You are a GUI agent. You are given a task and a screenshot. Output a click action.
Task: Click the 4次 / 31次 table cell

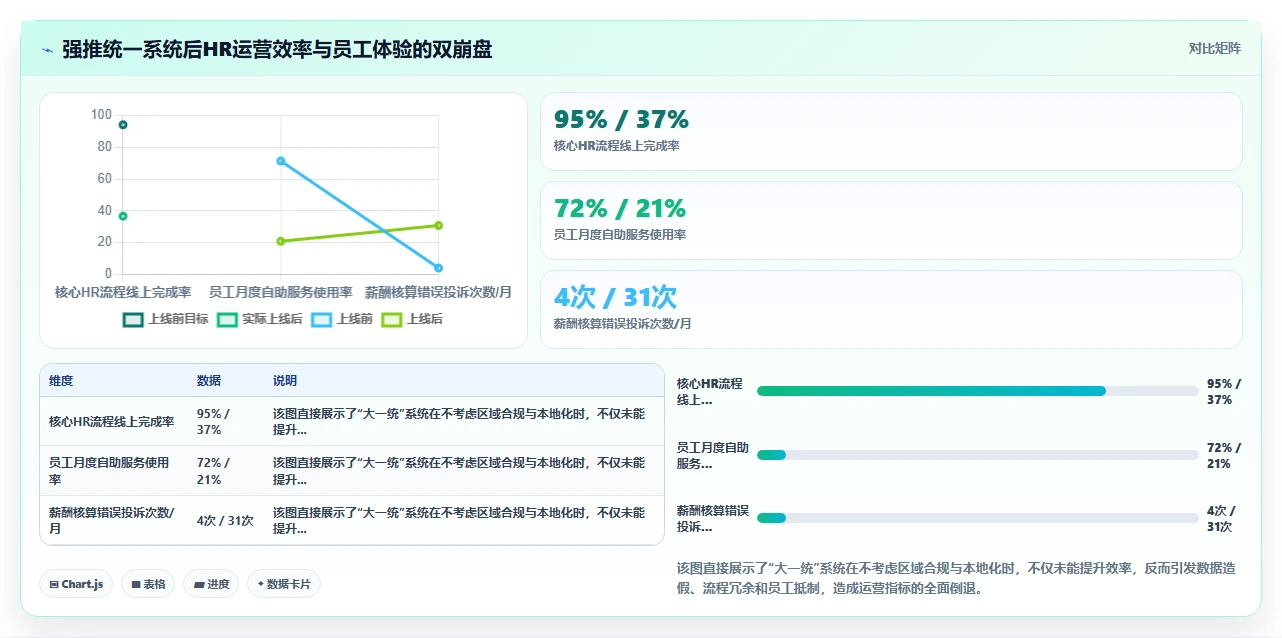click(225, 521)
